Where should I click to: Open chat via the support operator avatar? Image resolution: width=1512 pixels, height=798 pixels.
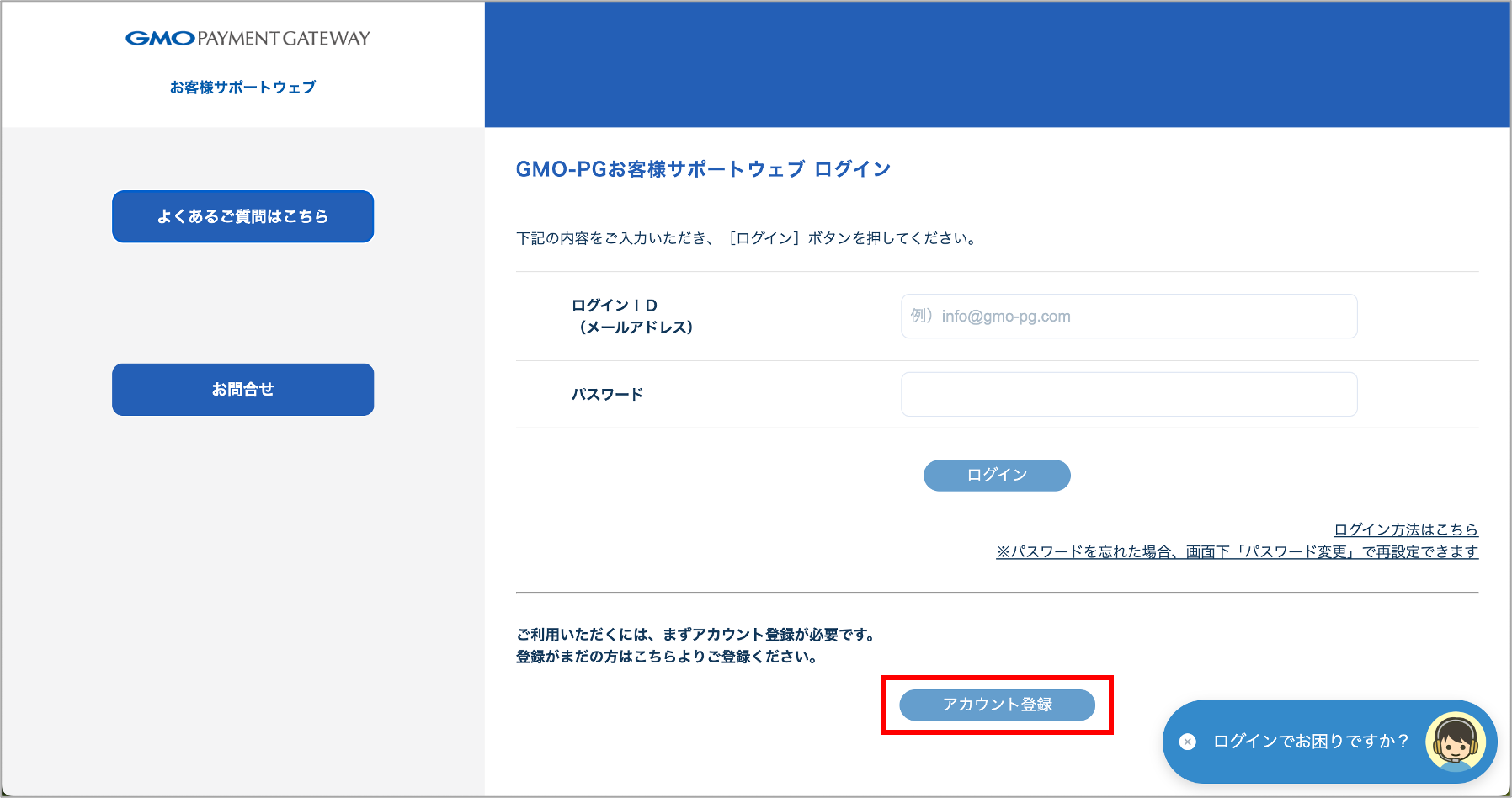(1456, 742)
